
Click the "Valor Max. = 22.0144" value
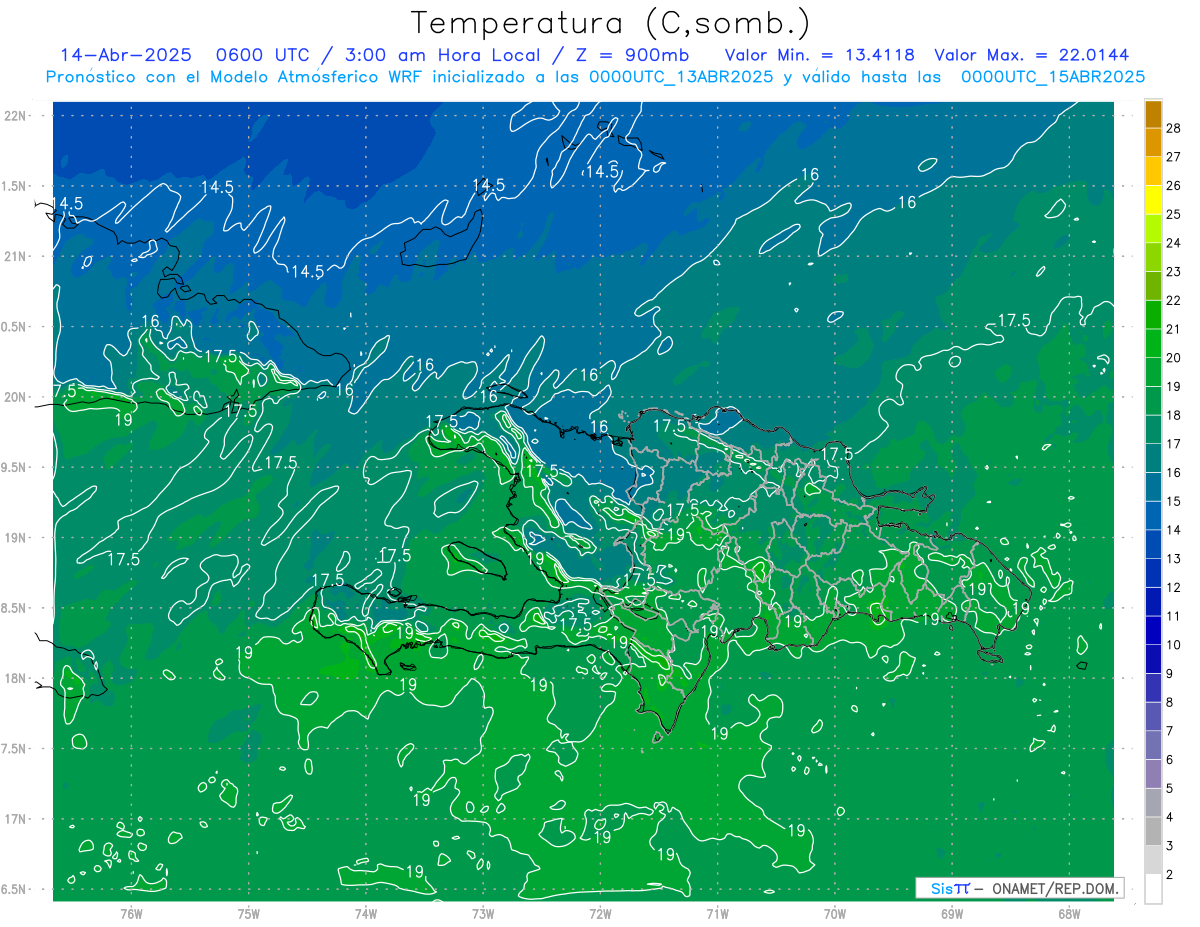1032,55
